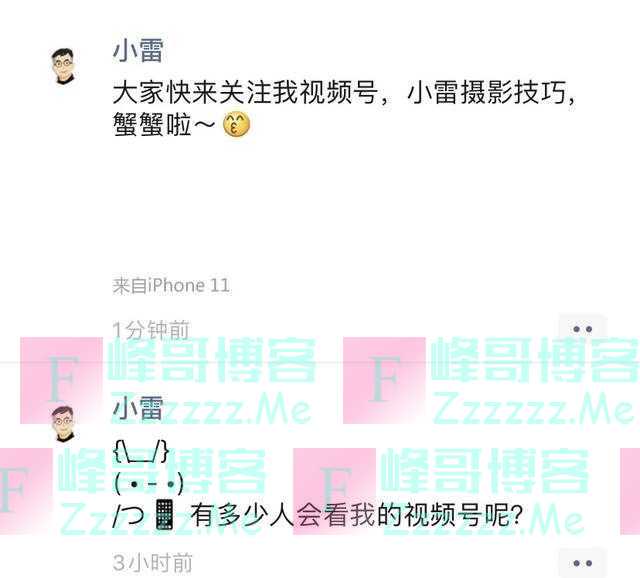Open the 小雷 name link above the photography post
Viewport: 640px width, 578px height.
(138, 51)
